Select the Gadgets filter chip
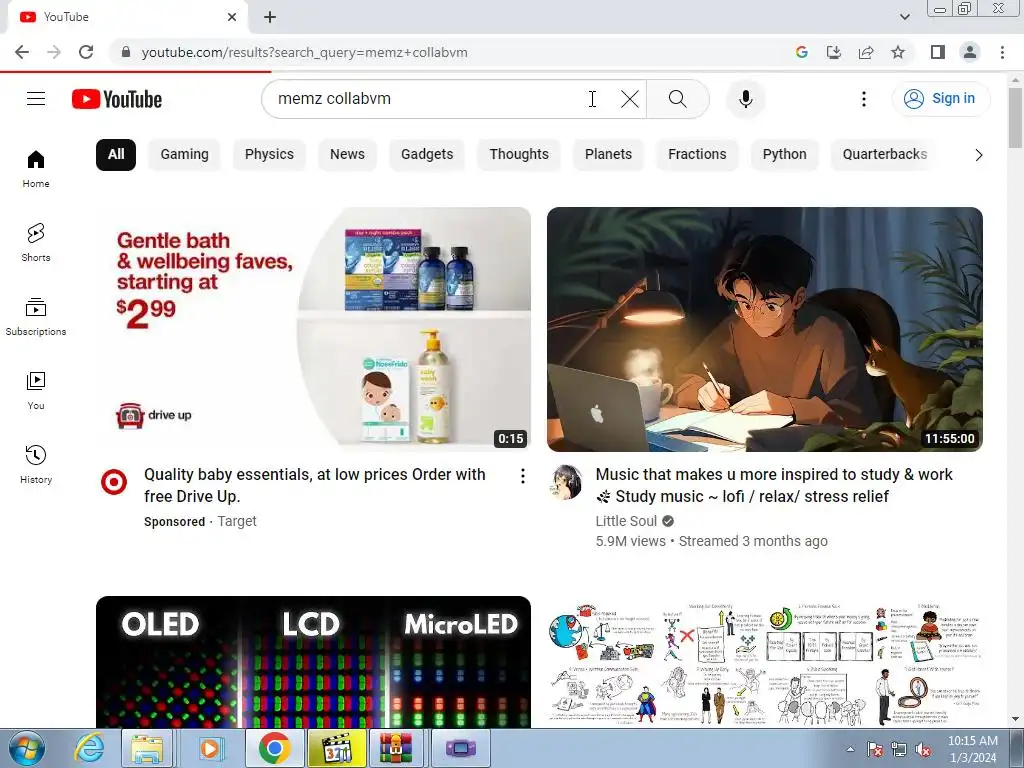Image resolution: width=1024 pixels, height=768 pixels. coord(426,155)
